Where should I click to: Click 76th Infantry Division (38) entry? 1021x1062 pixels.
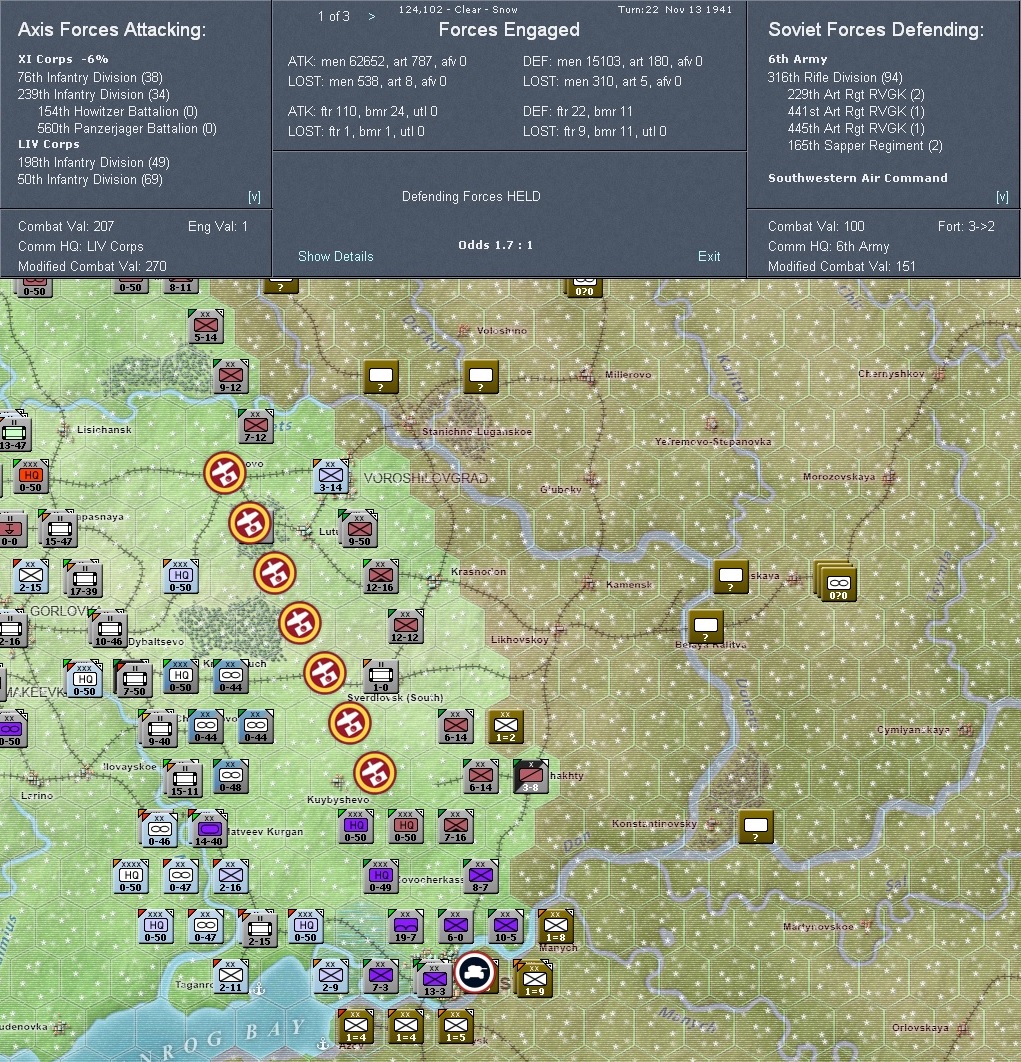[x=90, y=77]
